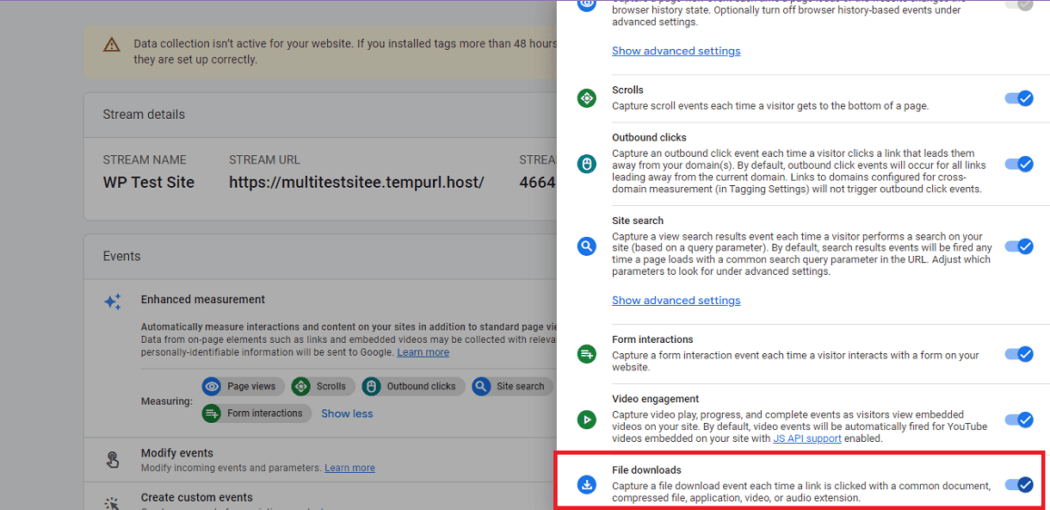The image size is (1050, 510).
Task: Open Learn more under Enhanced measurement
Action: (423, 352)
